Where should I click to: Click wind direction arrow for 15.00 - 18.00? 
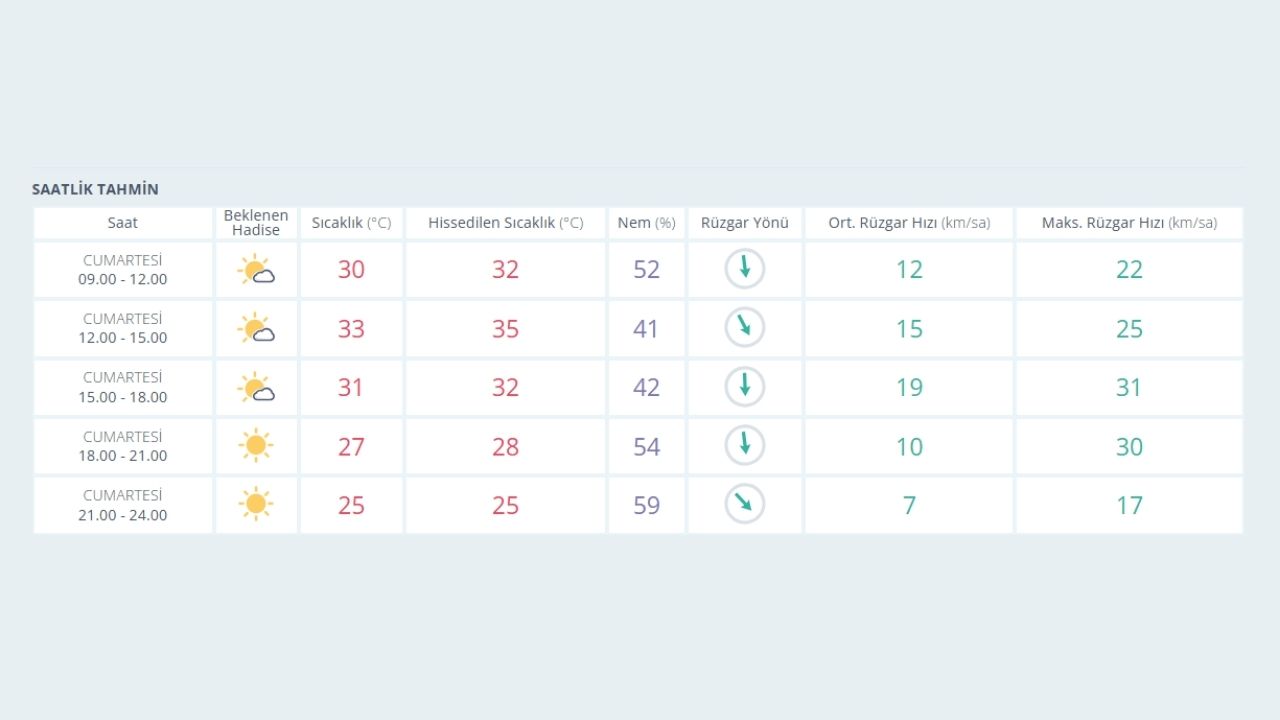pos(744,387)
